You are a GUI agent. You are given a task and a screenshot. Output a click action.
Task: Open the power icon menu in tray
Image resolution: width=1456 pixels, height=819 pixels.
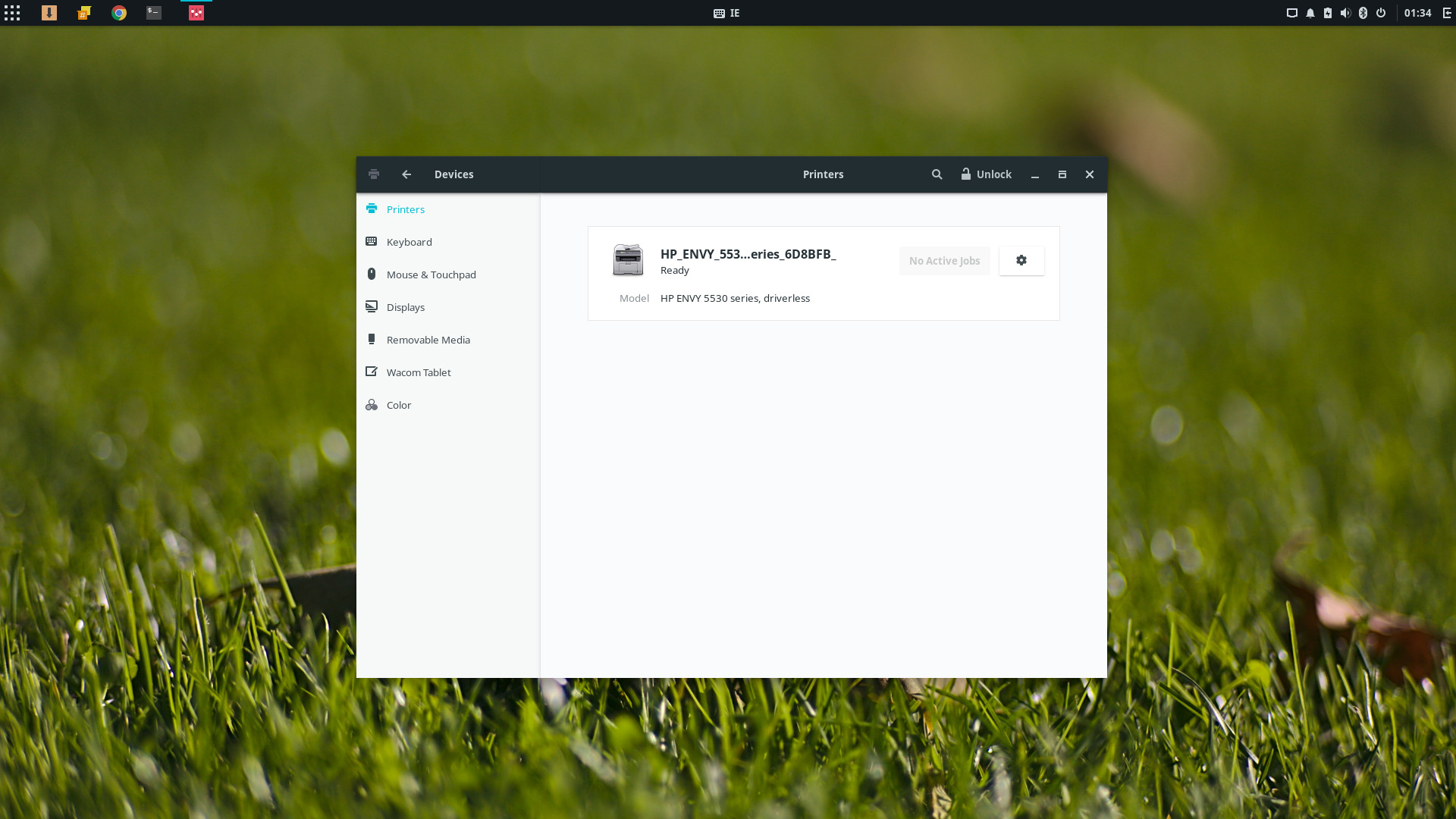(1381, 13)
